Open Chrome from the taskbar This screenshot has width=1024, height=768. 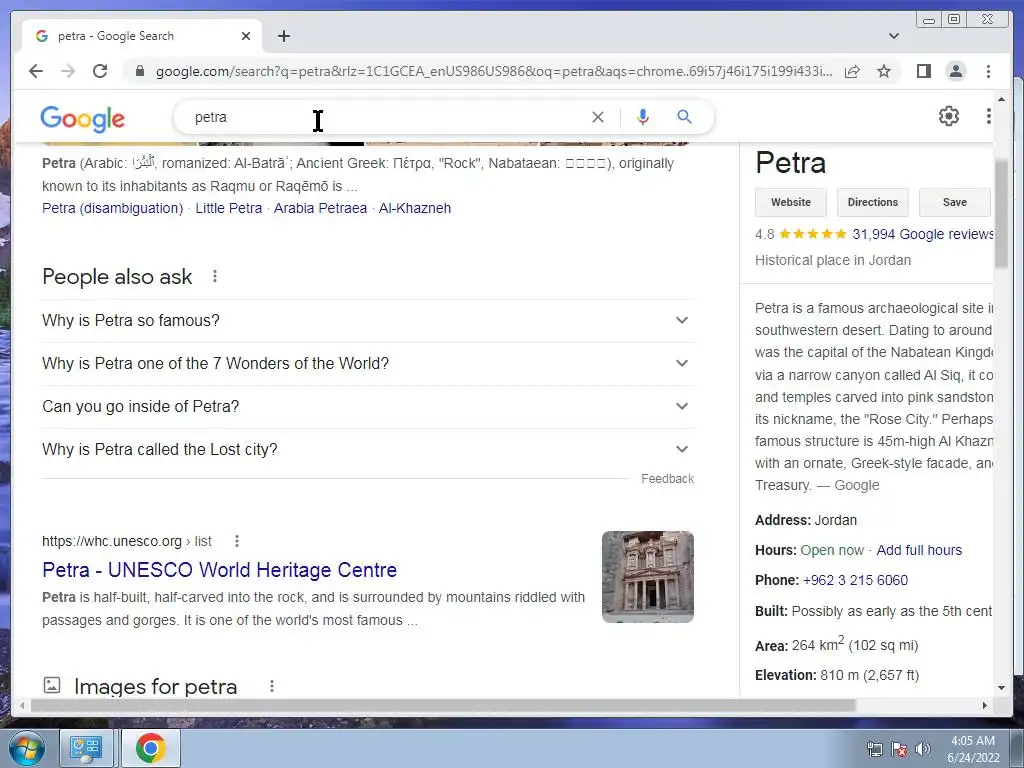coord(150,748)
